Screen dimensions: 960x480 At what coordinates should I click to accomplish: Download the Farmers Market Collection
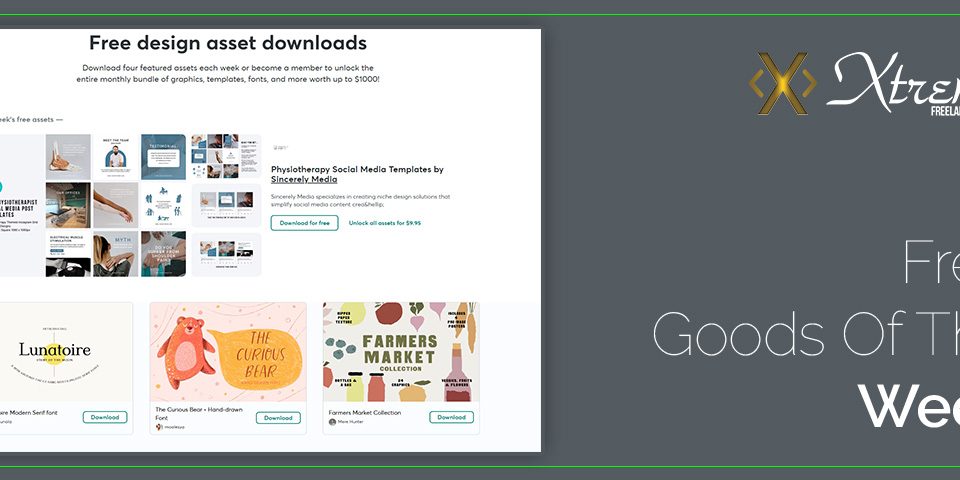[x=451, y=417]
